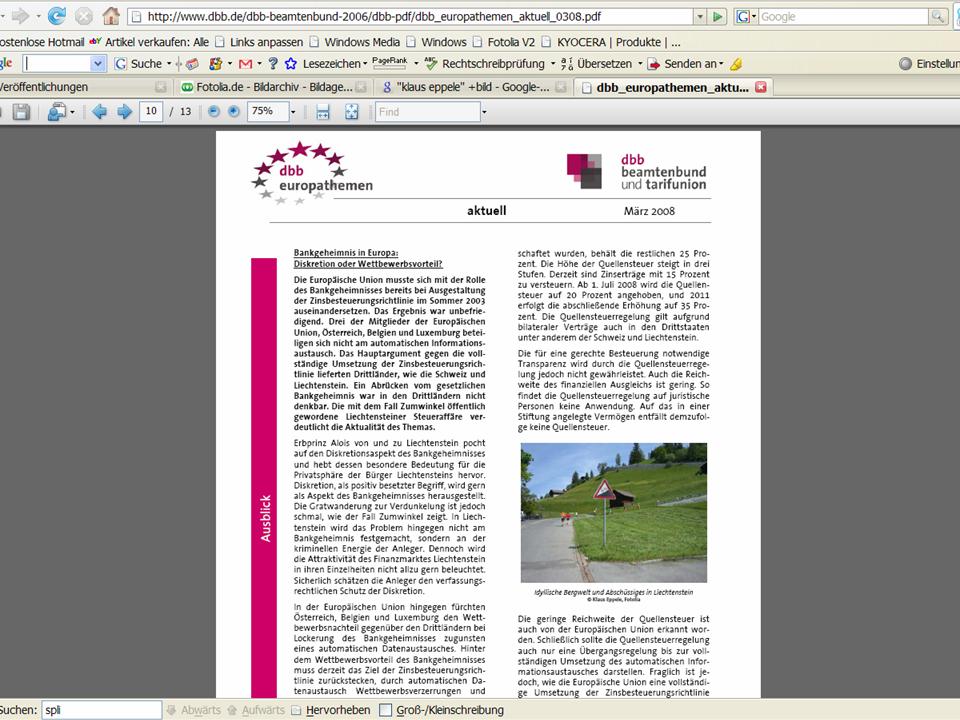Expand the PDF Find options dropdown

485,112
